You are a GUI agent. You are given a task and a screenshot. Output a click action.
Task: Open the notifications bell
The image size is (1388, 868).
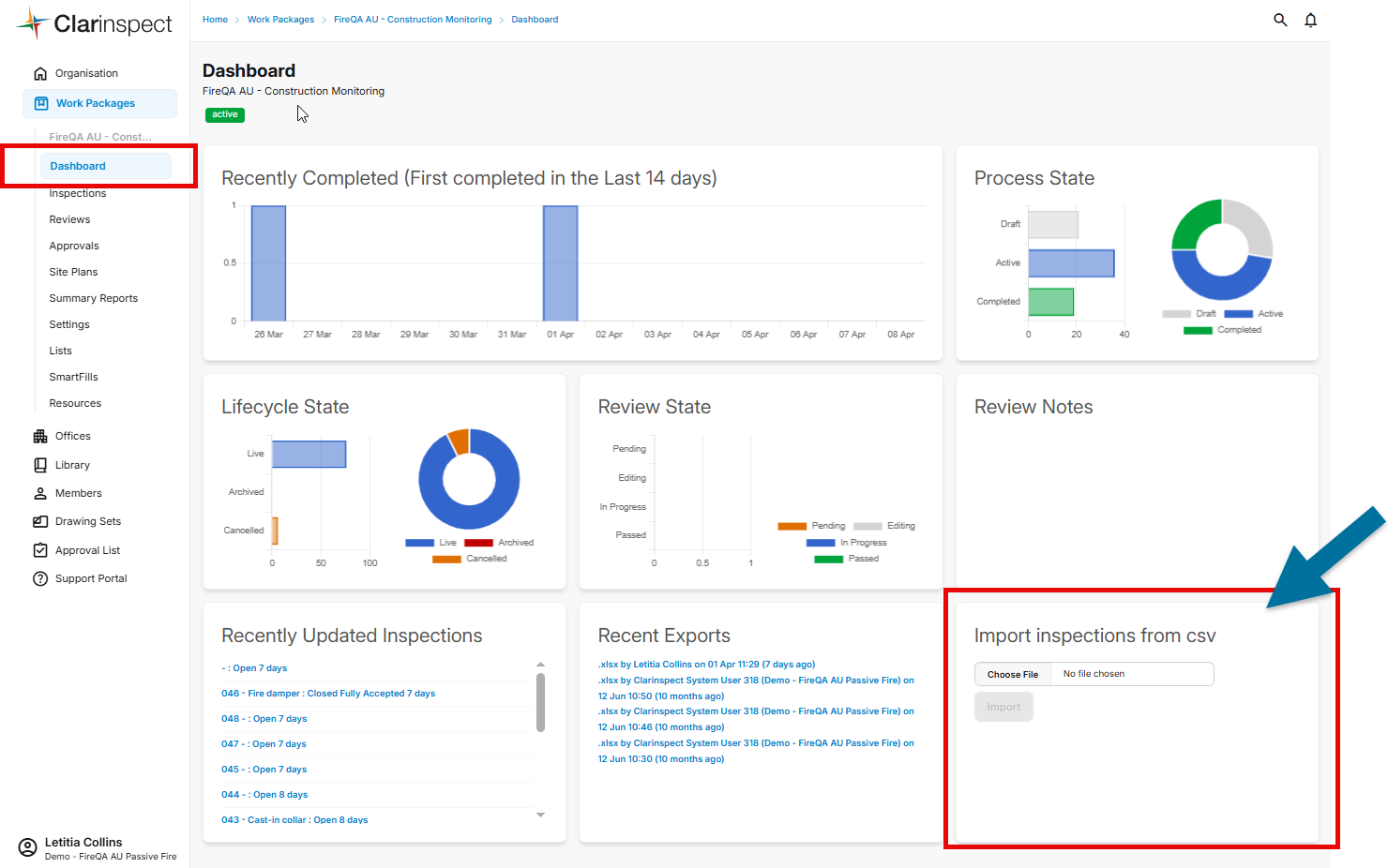1310,20
